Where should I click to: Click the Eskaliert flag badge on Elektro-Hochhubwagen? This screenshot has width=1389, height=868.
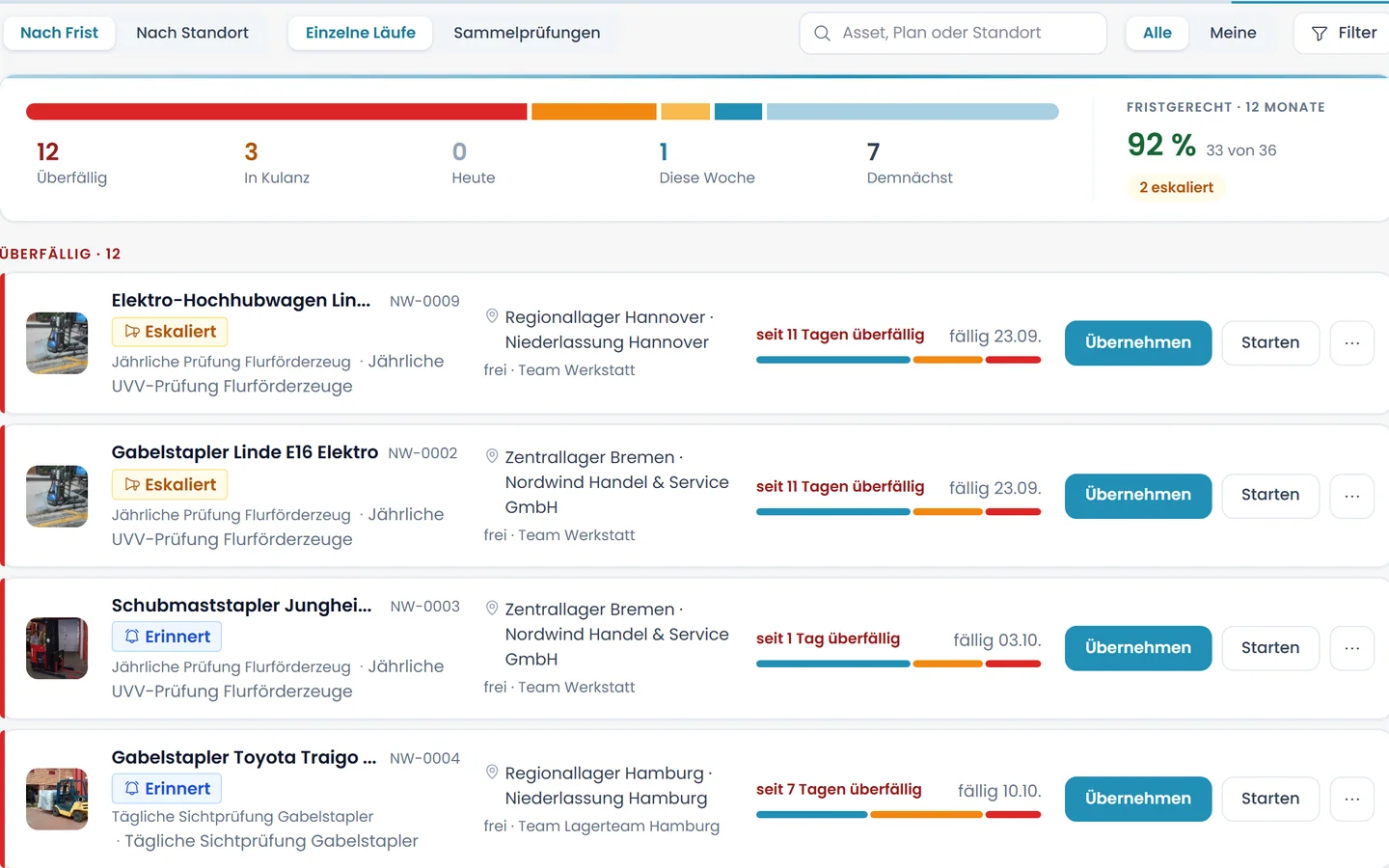(x=170, y=332)
